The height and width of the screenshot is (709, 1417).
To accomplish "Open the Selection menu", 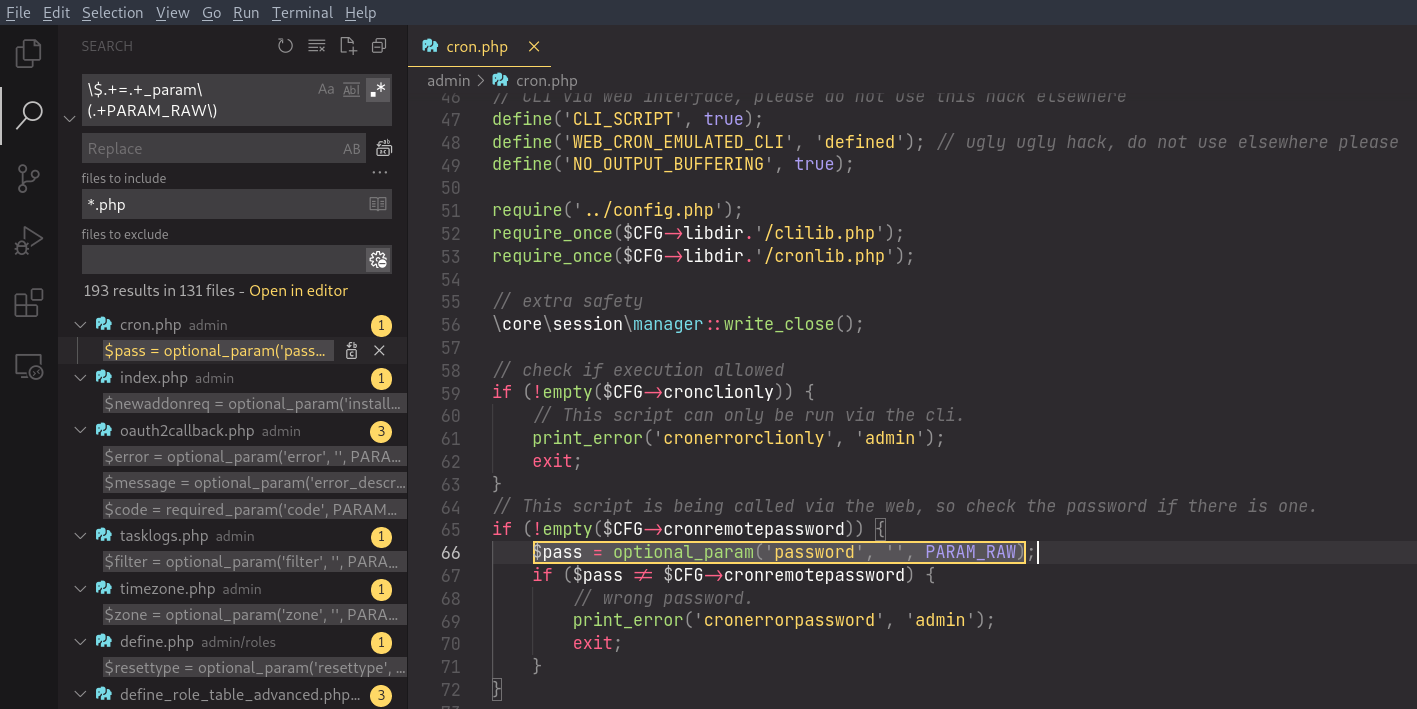I will [112, 13].
